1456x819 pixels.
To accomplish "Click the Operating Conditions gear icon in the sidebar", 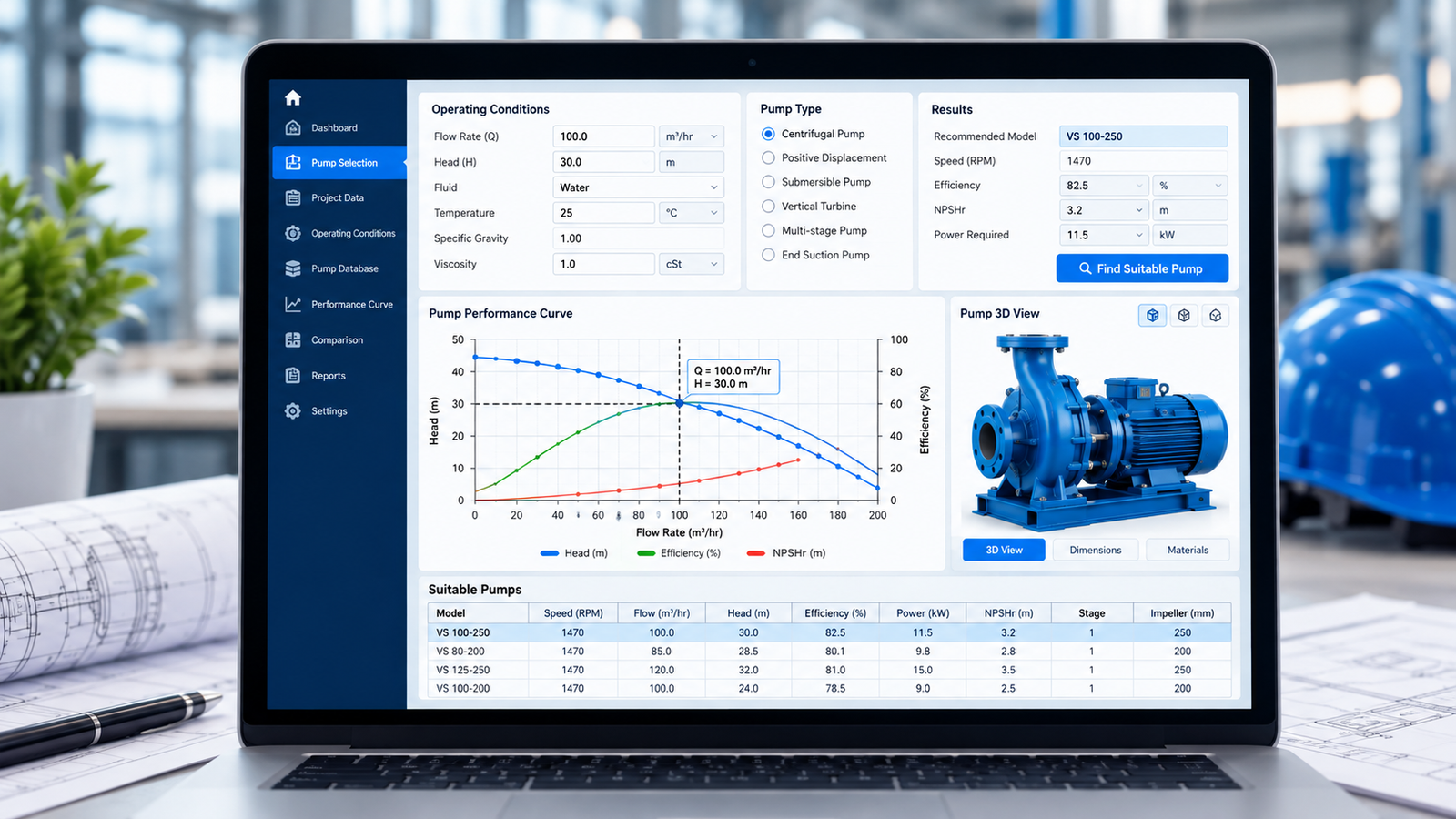I will [293, 233].
